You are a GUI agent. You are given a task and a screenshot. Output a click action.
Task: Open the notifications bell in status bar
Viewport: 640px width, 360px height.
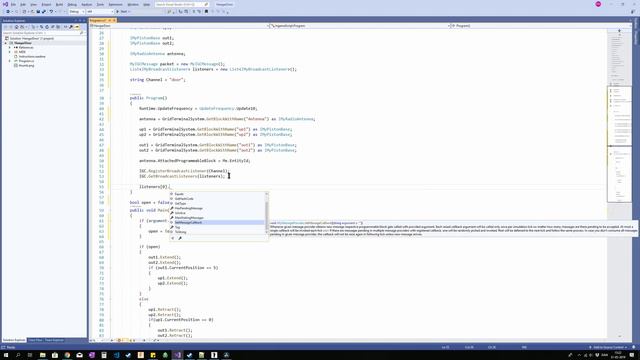[634, 347]
